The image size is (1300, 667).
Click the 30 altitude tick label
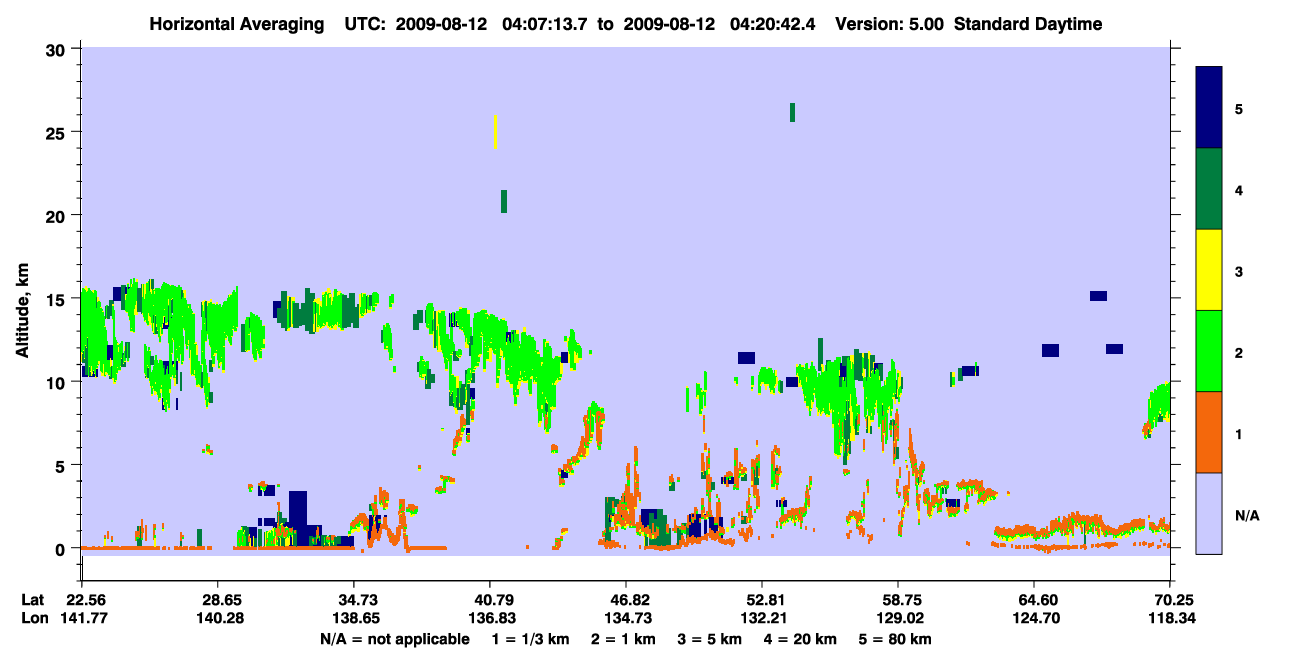[x=58, y=49]
